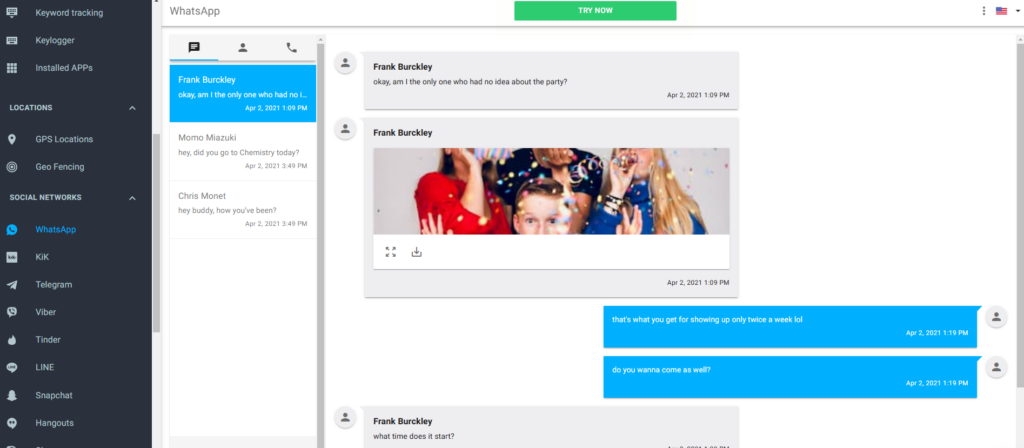The image size is (1024, 448).
Task: Switch to the chats messages tab
Action: tap(194, 48)
